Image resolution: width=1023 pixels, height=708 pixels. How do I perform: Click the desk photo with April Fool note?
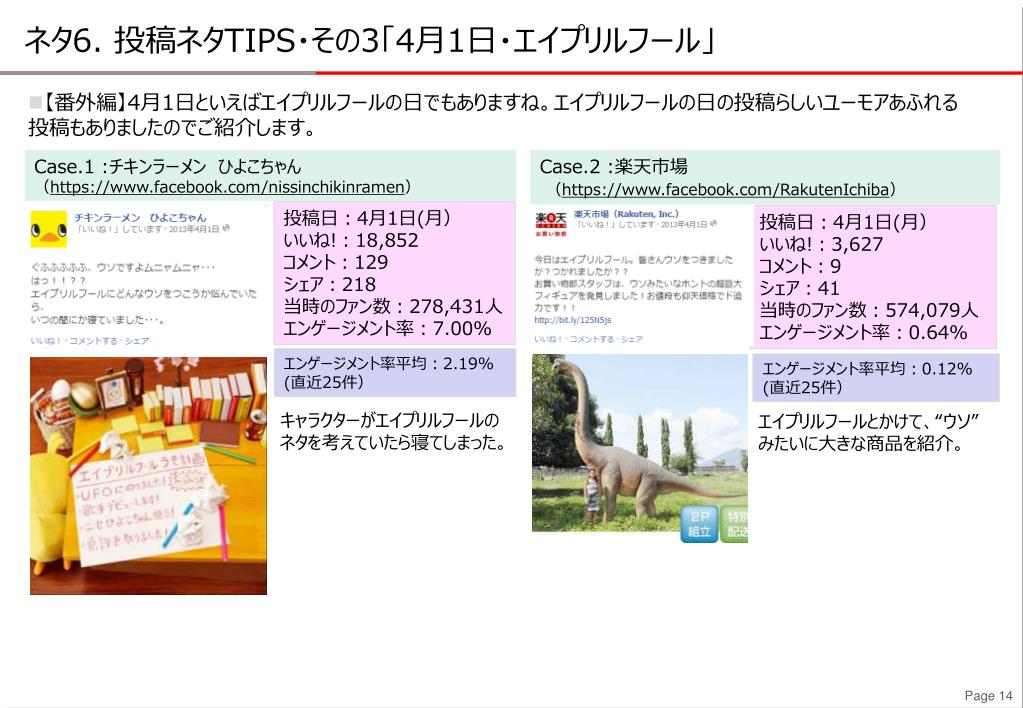pyautogui.click(x=148, y=476)
